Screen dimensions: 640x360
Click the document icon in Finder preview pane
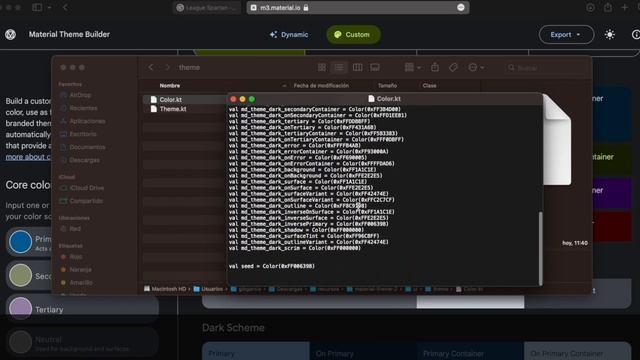click(557, 141)
